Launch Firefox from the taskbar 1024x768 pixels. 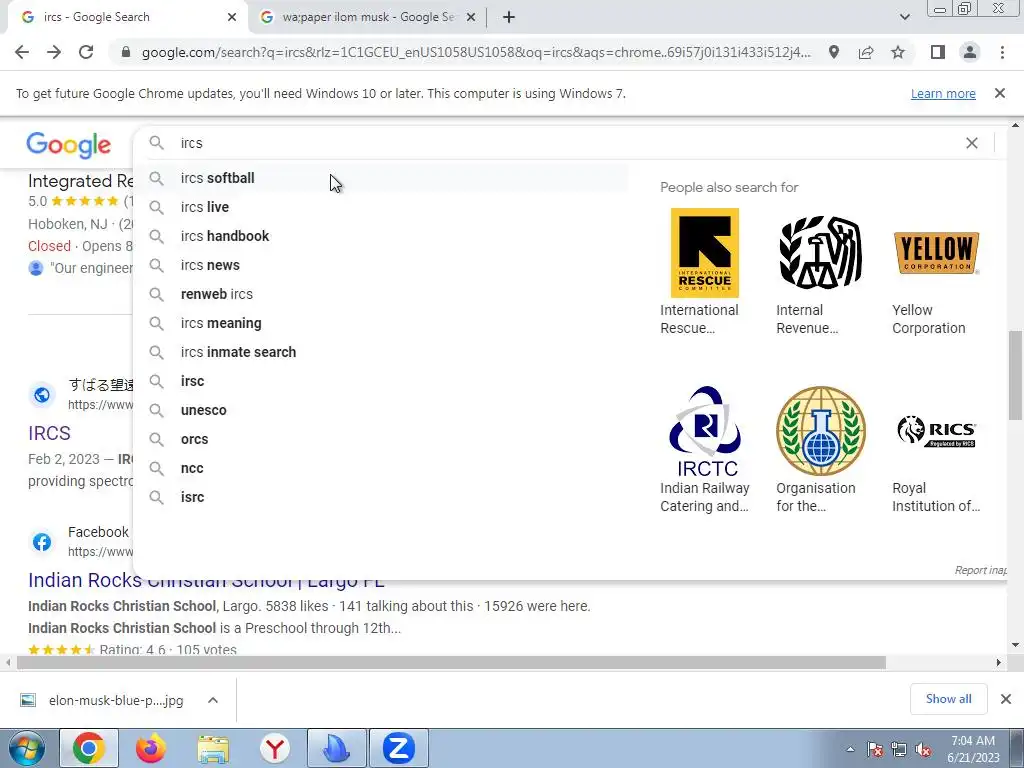coord(151,748)
